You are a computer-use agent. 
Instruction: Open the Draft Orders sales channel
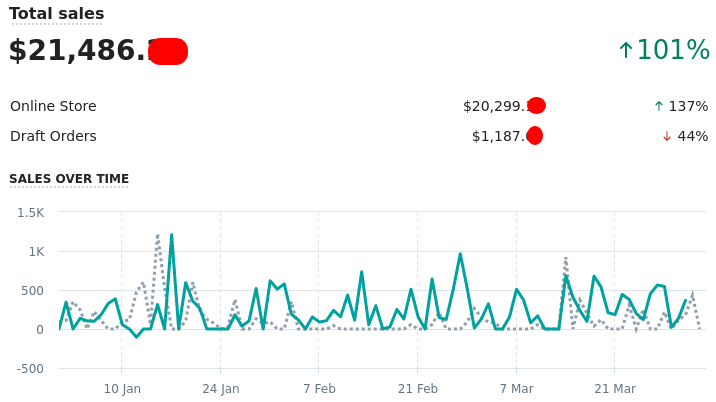[53, 137]
